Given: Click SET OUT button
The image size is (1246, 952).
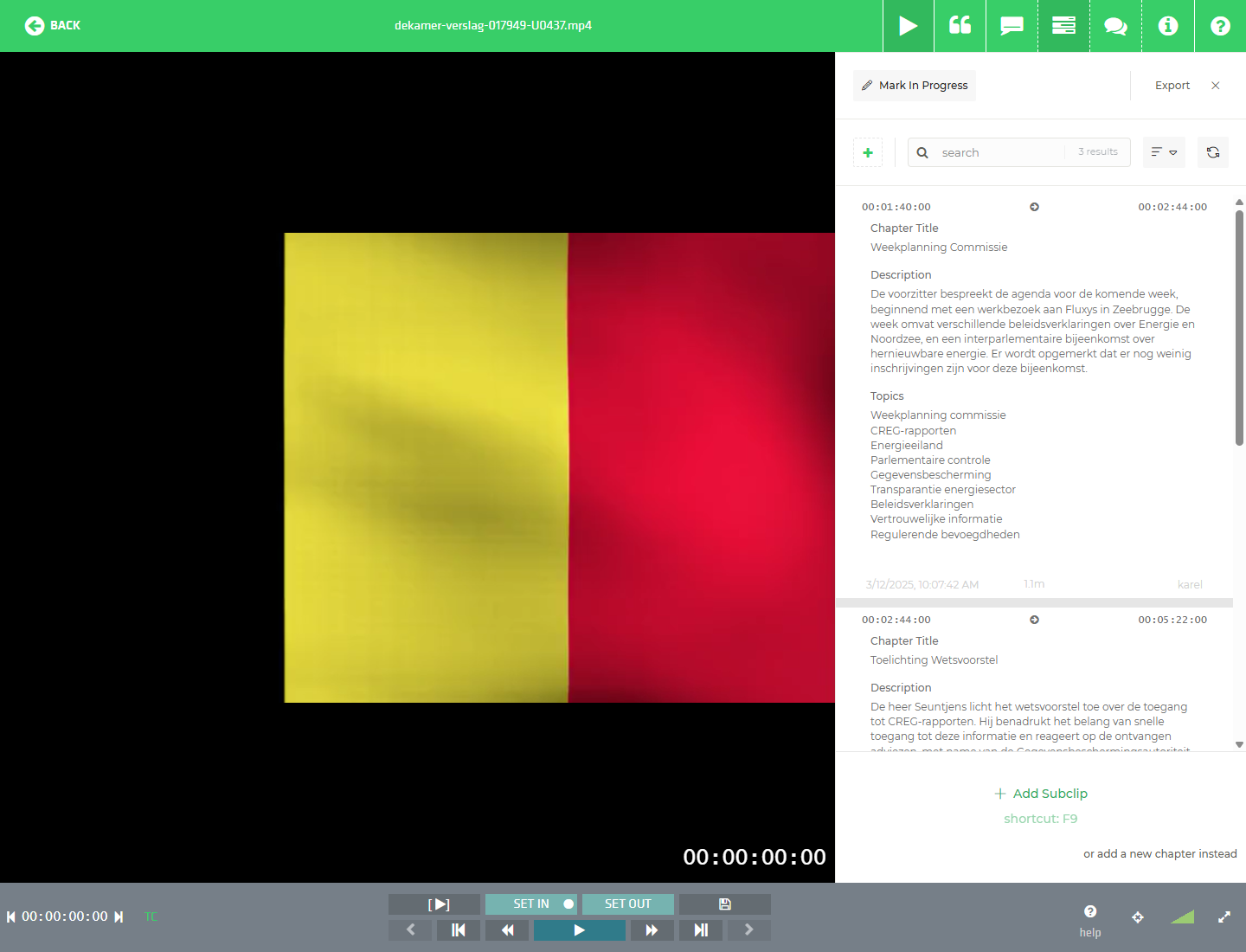Looking at the screenshot, I should click(x=628, y=904).
